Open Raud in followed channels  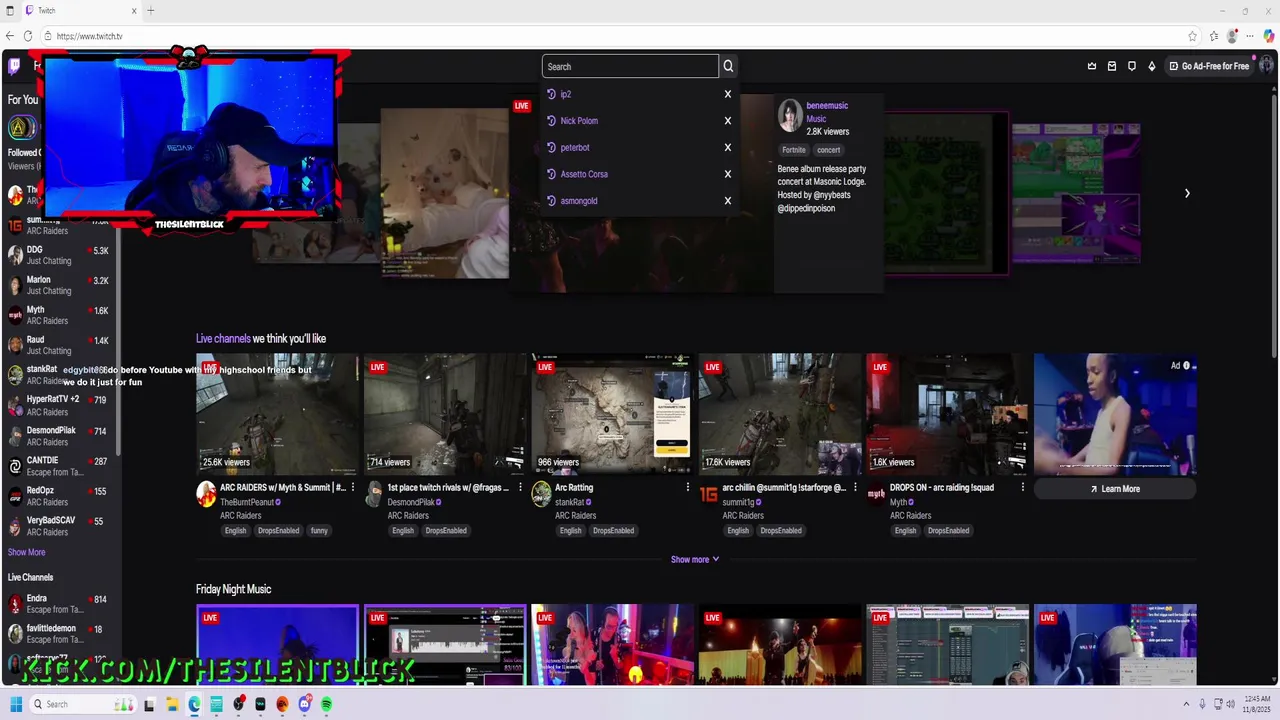pos(60,345)
